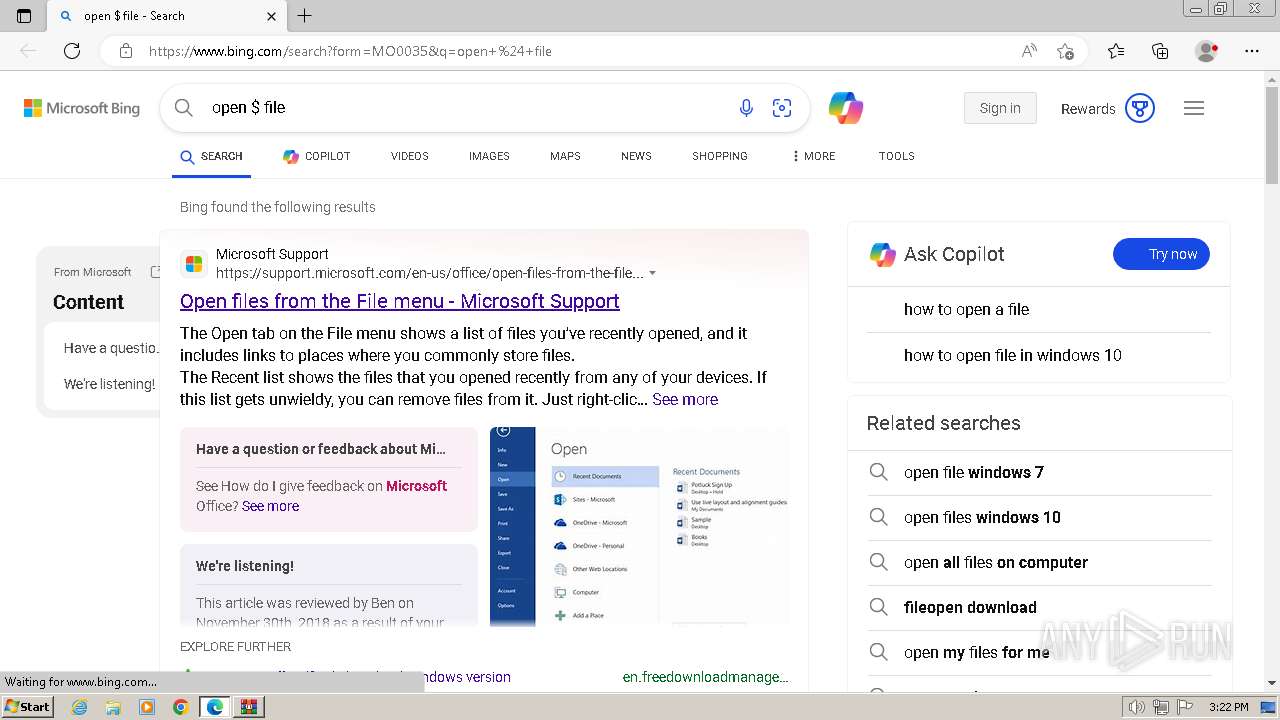Open the Bing hamburger menu
Viewport: 1280px width, 720px height.
[x=1194, y=108]
